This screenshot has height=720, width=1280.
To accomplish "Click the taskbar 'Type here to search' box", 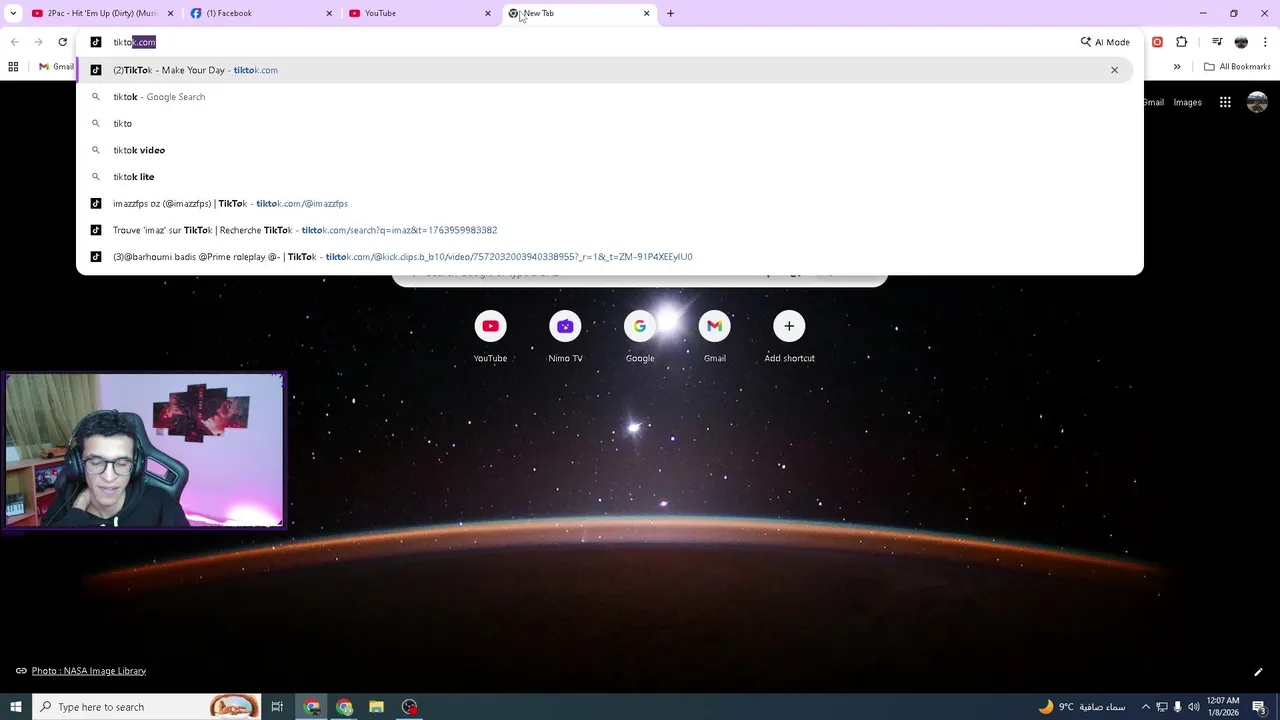I will click(x=146, y=707).
